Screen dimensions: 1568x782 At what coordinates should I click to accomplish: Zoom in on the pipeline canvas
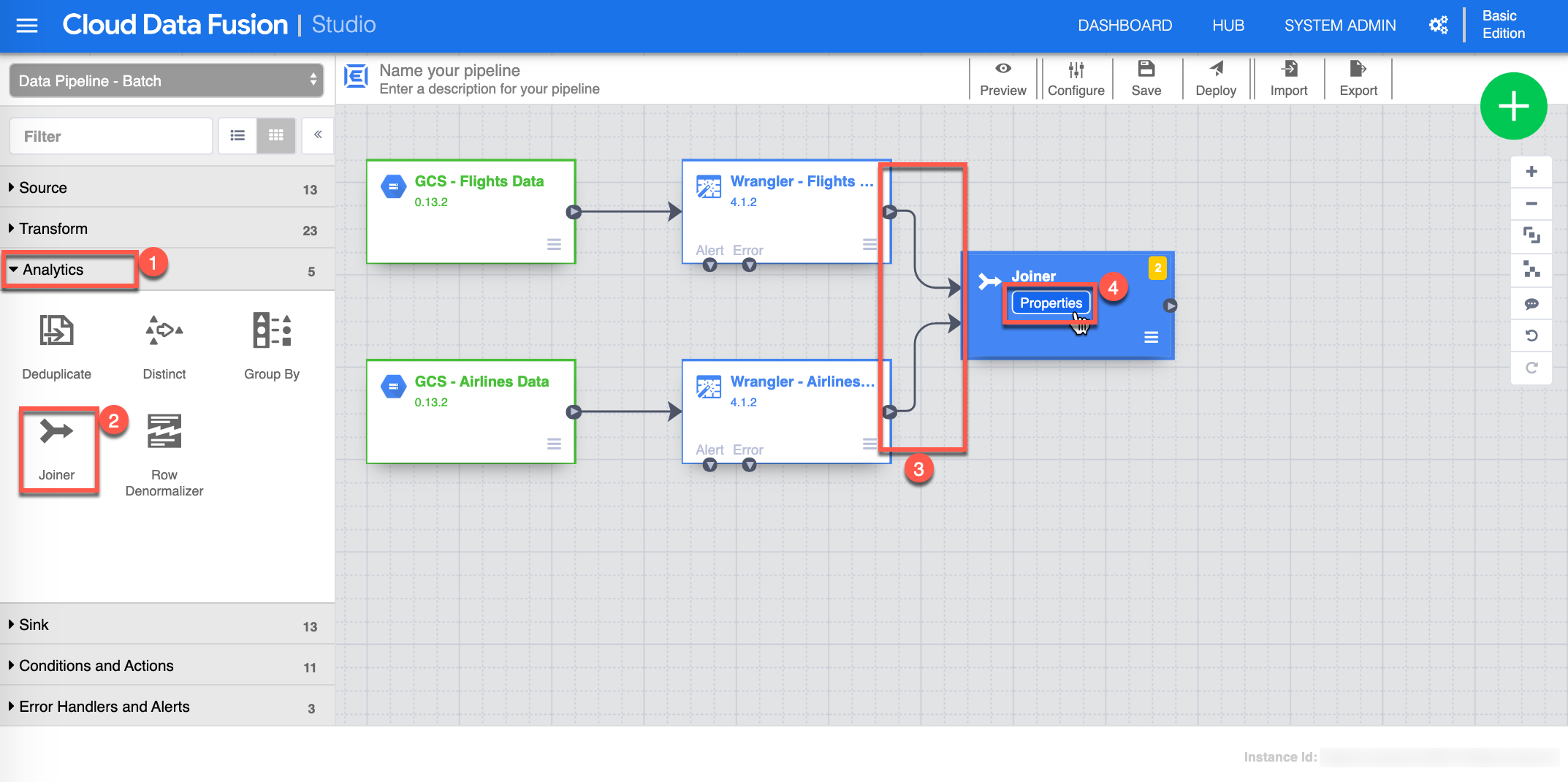click(1531, 172)
